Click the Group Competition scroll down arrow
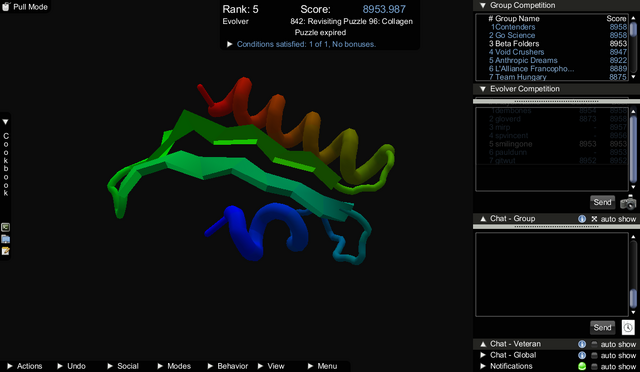 click(633, 77)
